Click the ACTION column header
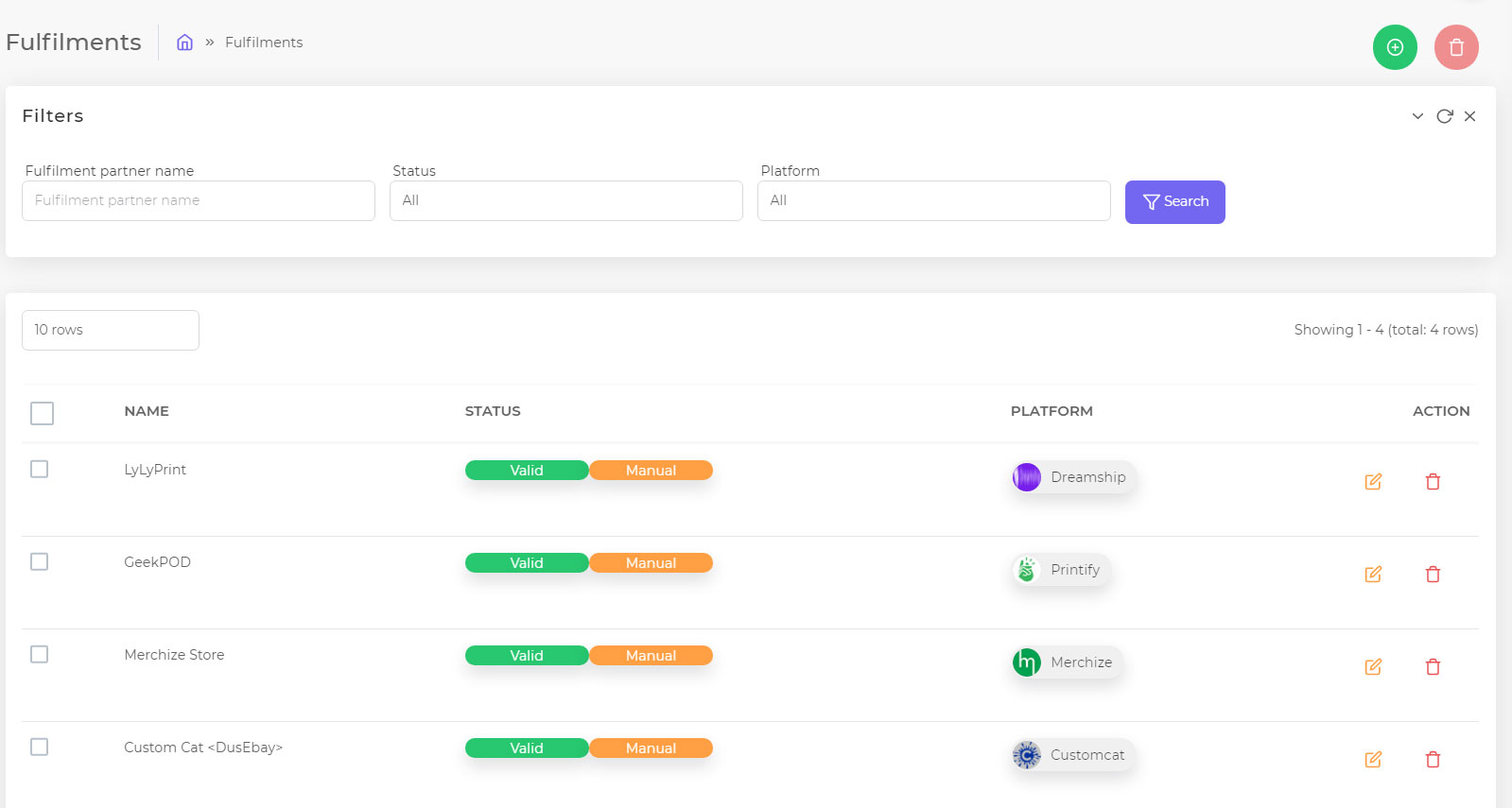The width and height of the screenshot is (1512, 808). coord(1441,411)
